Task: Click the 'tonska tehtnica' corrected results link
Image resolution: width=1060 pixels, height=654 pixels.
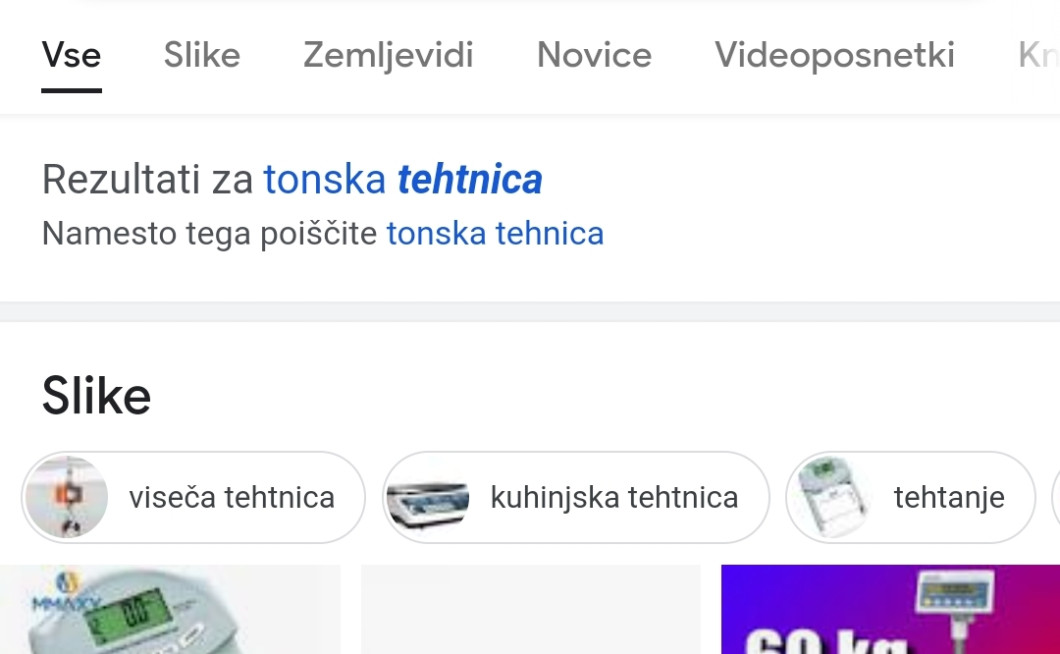Action: [402, 180]
